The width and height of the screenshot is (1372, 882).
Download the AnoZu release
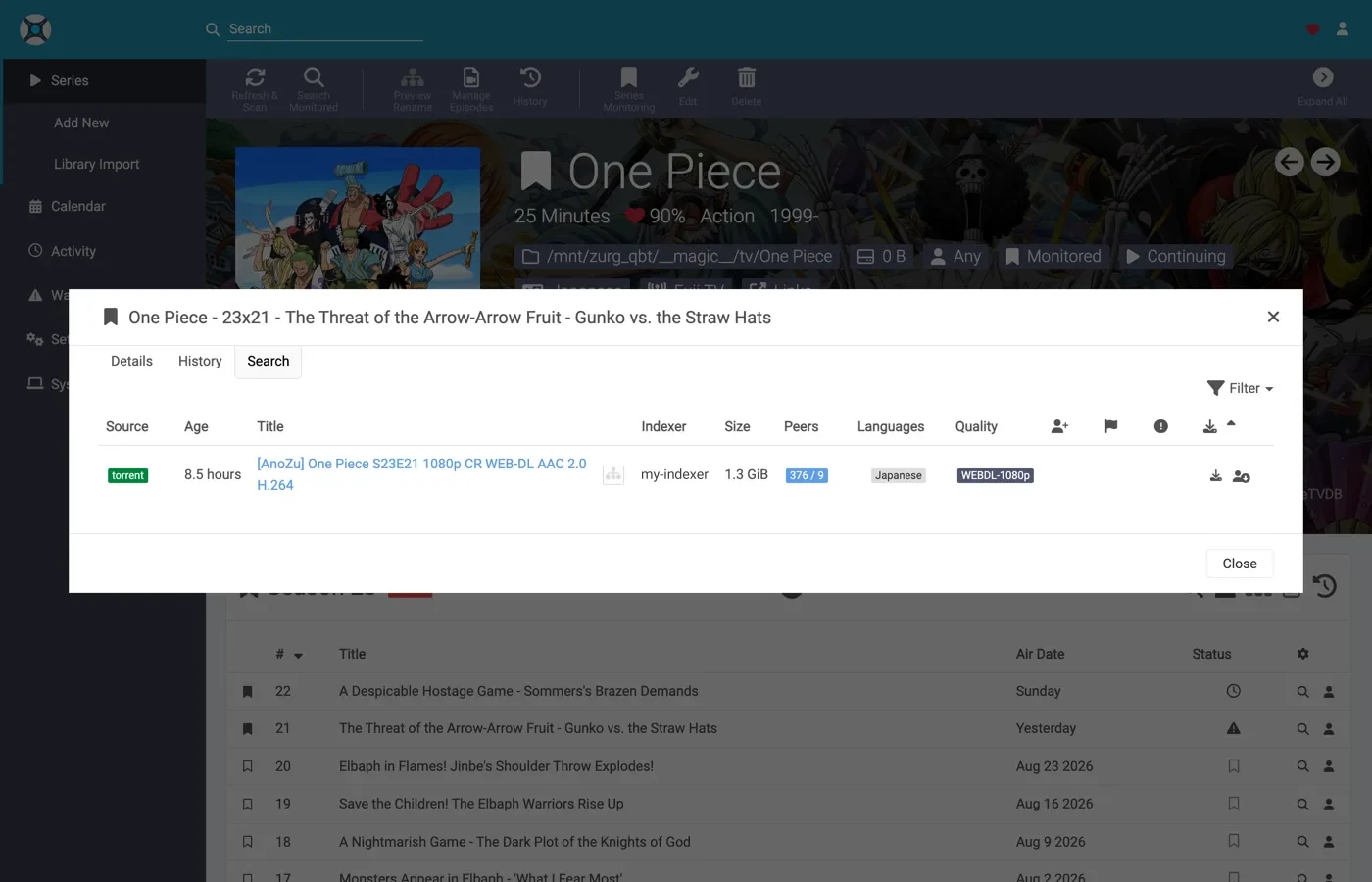tap(1215, 475)
